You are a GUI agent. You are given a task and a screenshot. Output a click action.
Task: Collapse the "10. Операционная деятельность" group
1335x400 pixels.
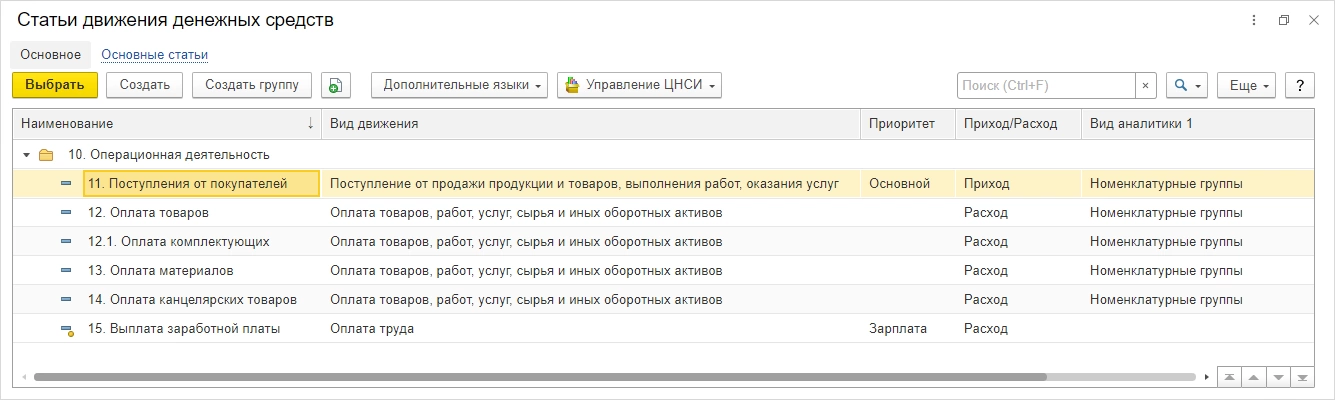coord(26,155)
